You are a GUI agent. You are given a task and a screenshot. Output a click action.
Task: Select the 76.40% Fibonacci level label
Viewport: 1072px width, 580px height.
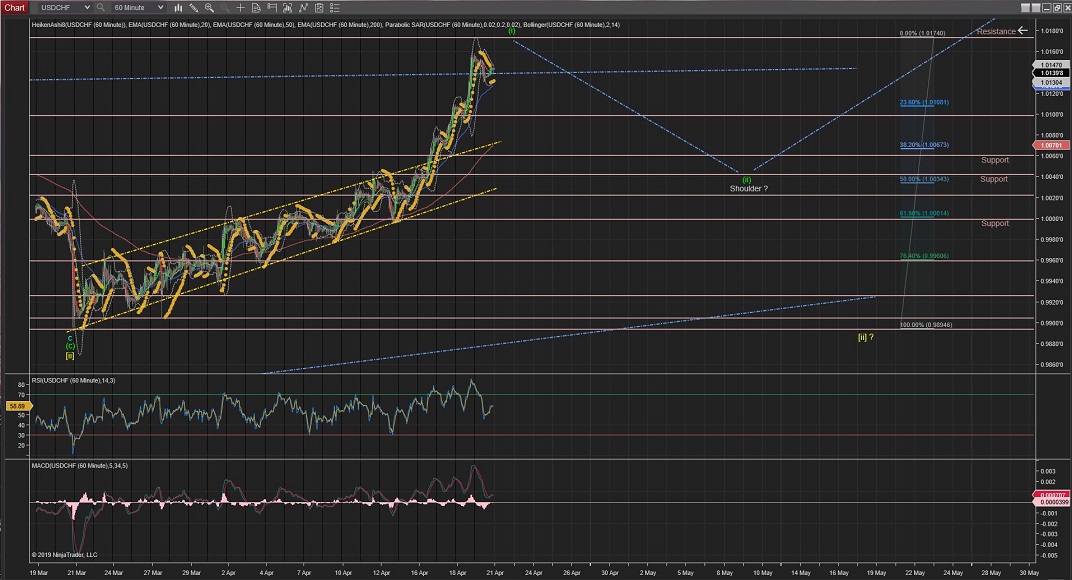[924, 256]
